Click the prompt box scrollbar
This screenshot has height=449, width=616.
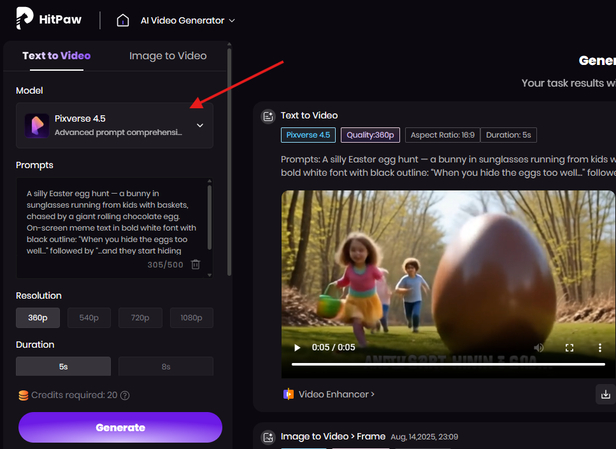pos(209,217)
